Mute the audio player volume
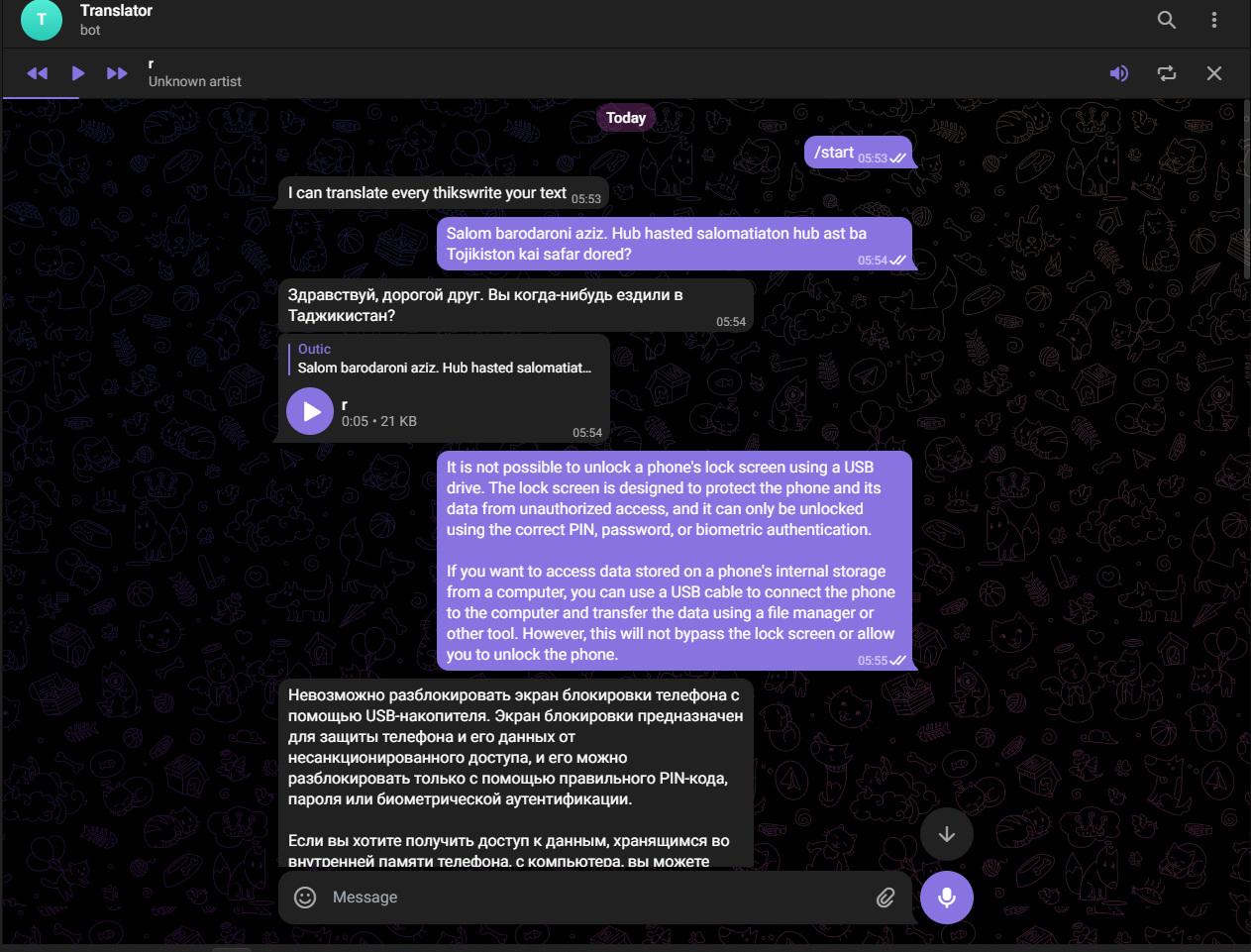The width and height of the screenshot is (1251, 952). [x=1118, y=73]
